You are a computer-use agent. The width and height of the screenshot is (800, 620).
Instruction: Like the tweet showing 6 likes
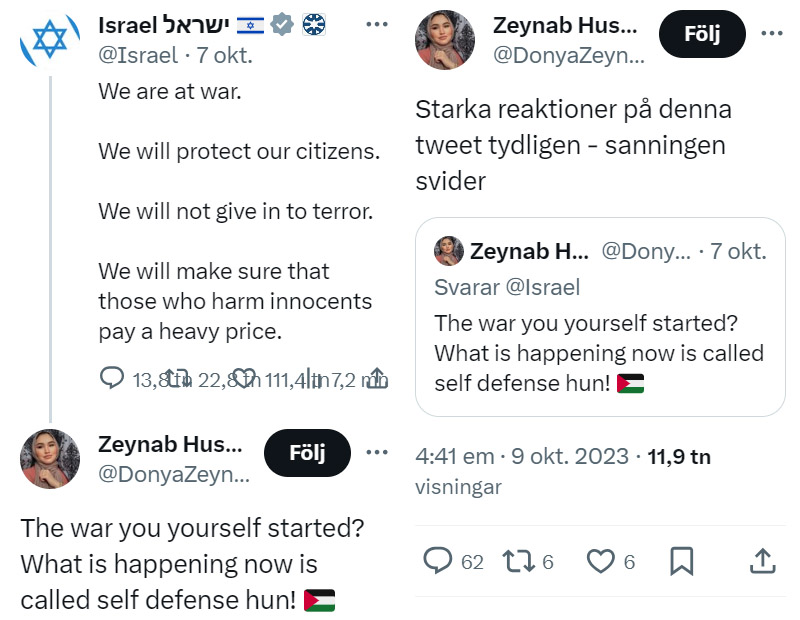coord(599,561)
